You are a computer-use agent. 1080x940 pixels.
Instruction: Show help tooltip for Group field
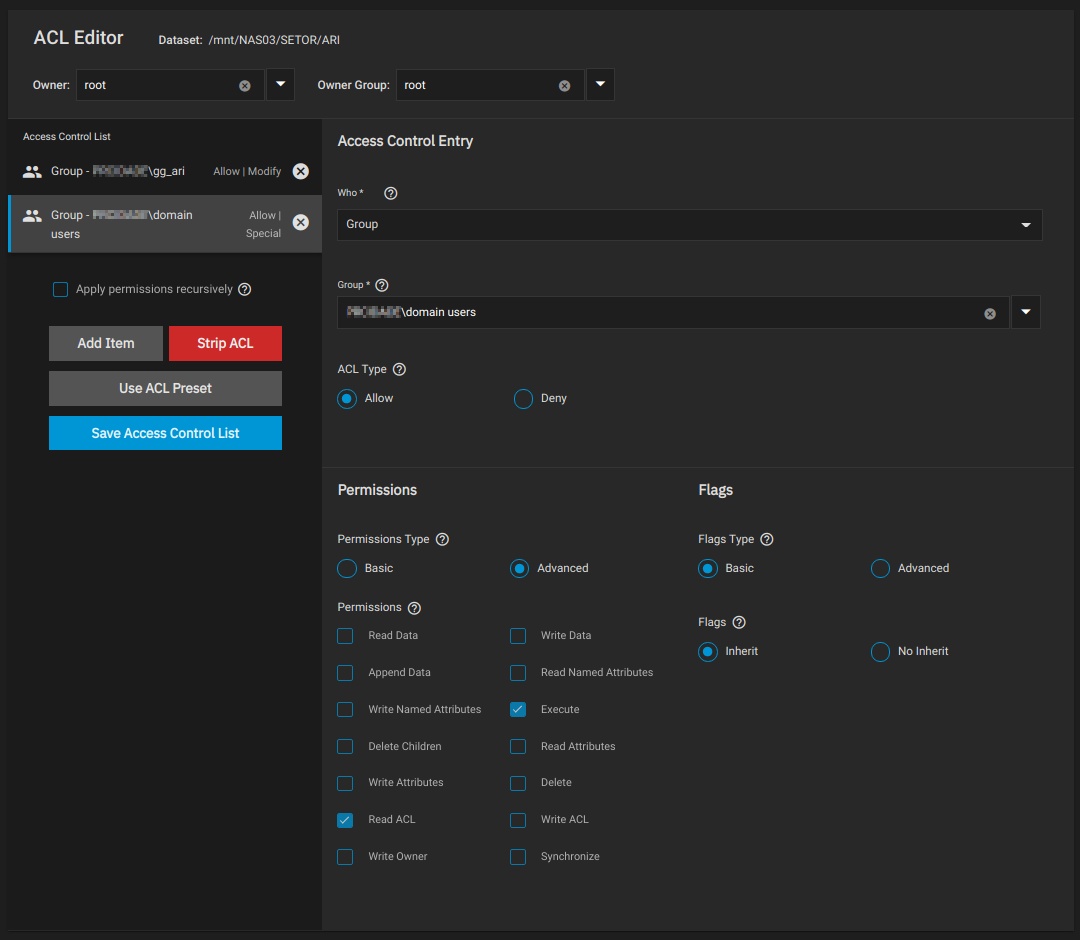coord(382,285)
